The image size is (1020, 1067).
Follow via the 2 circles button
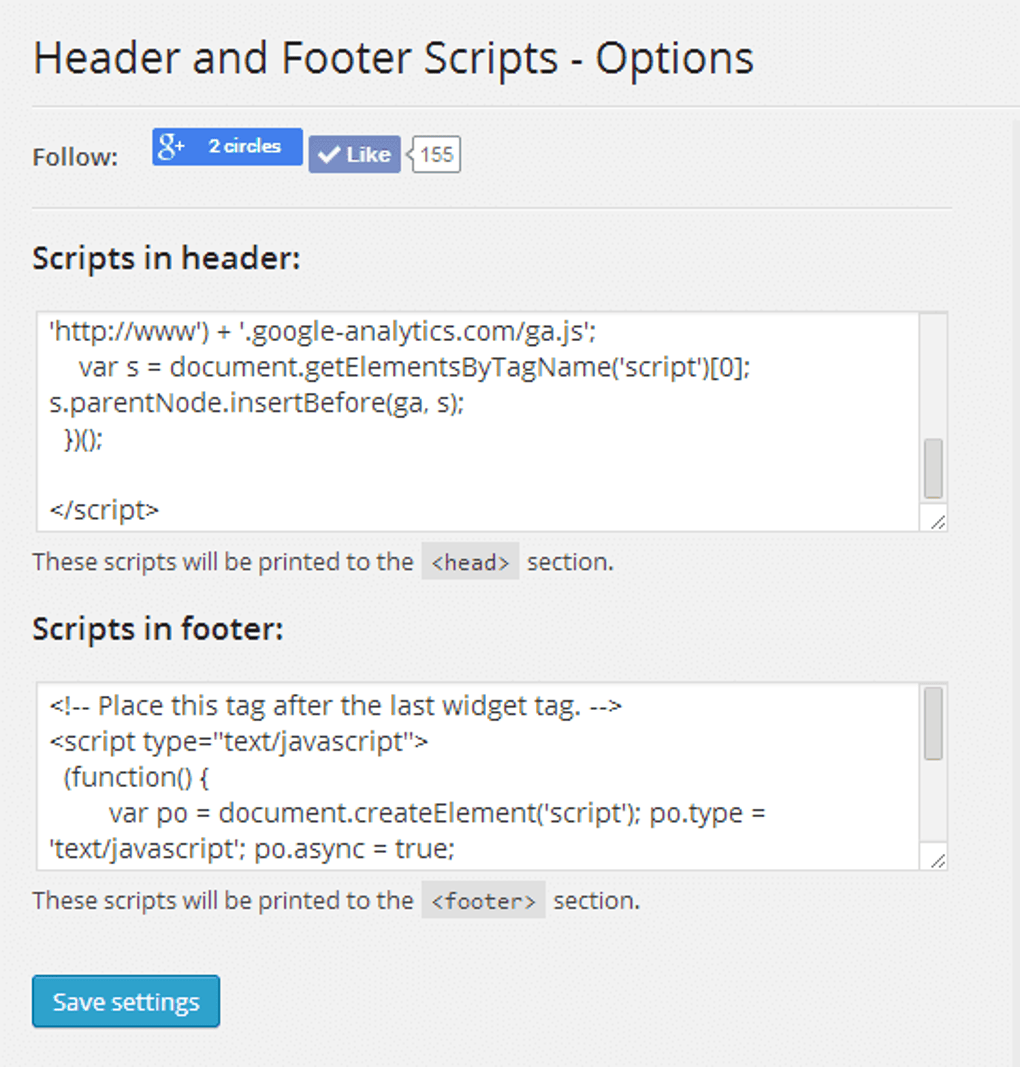[227, 146]
